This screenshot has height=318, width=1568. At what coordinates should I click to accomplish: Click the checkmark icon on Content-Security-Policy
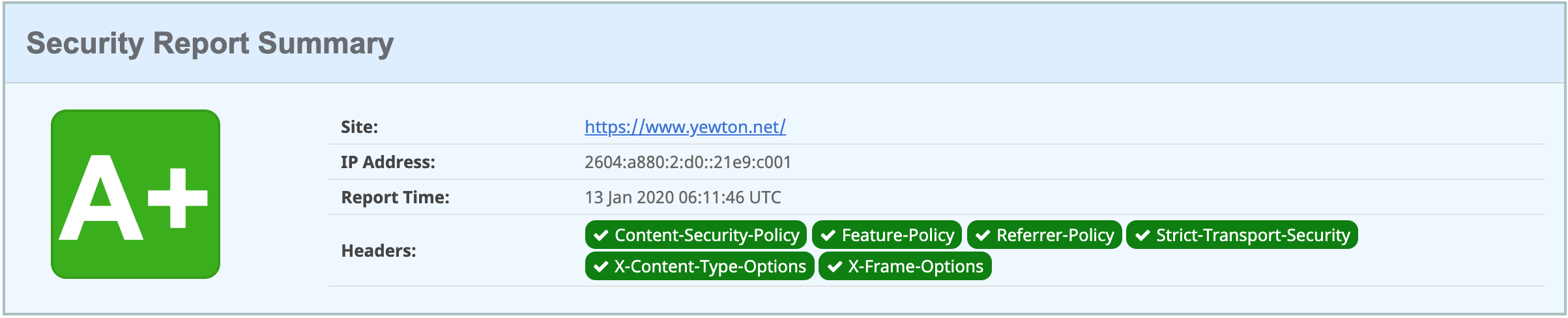coord(601,235)
